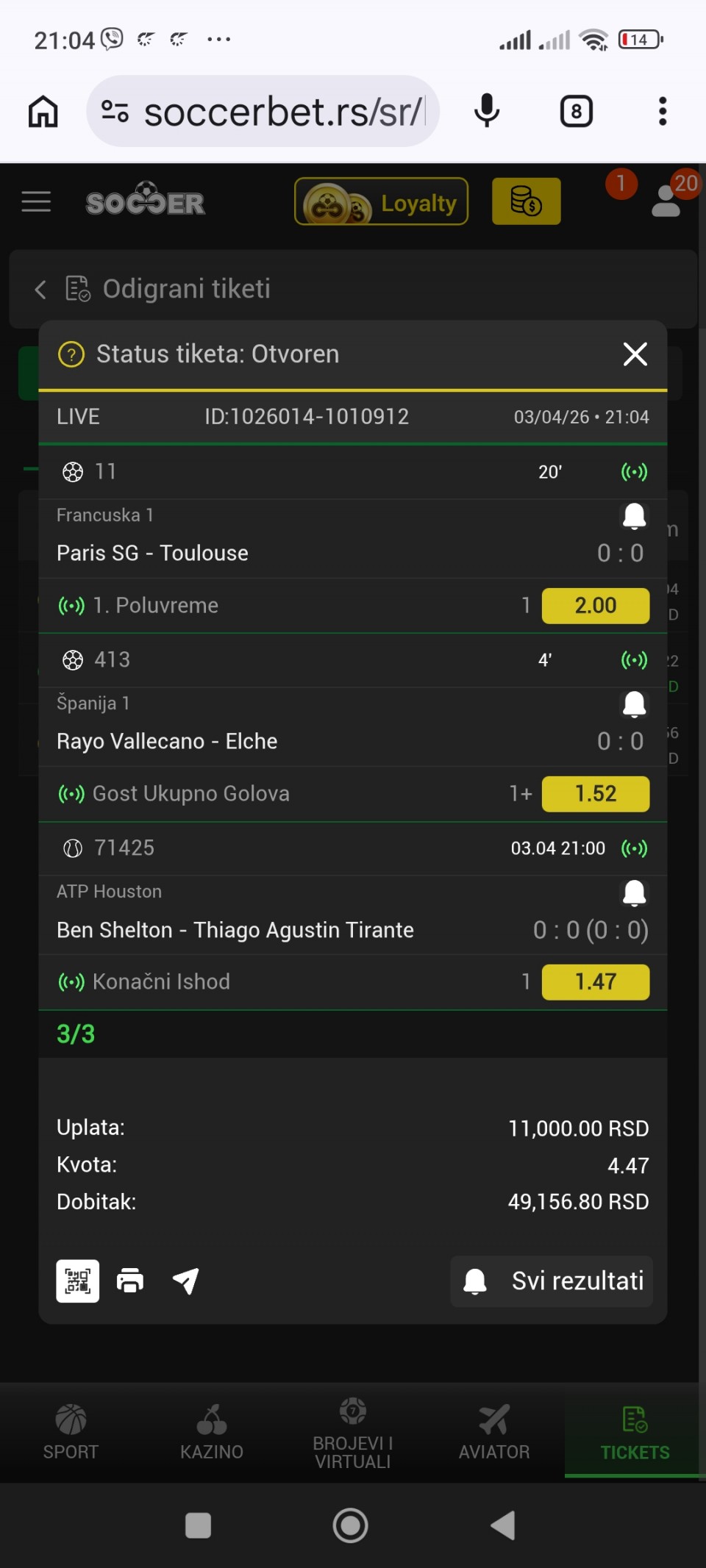Print the ticket
Image resolution: width=706 pixels, height=1568 pixels.
130,1281
